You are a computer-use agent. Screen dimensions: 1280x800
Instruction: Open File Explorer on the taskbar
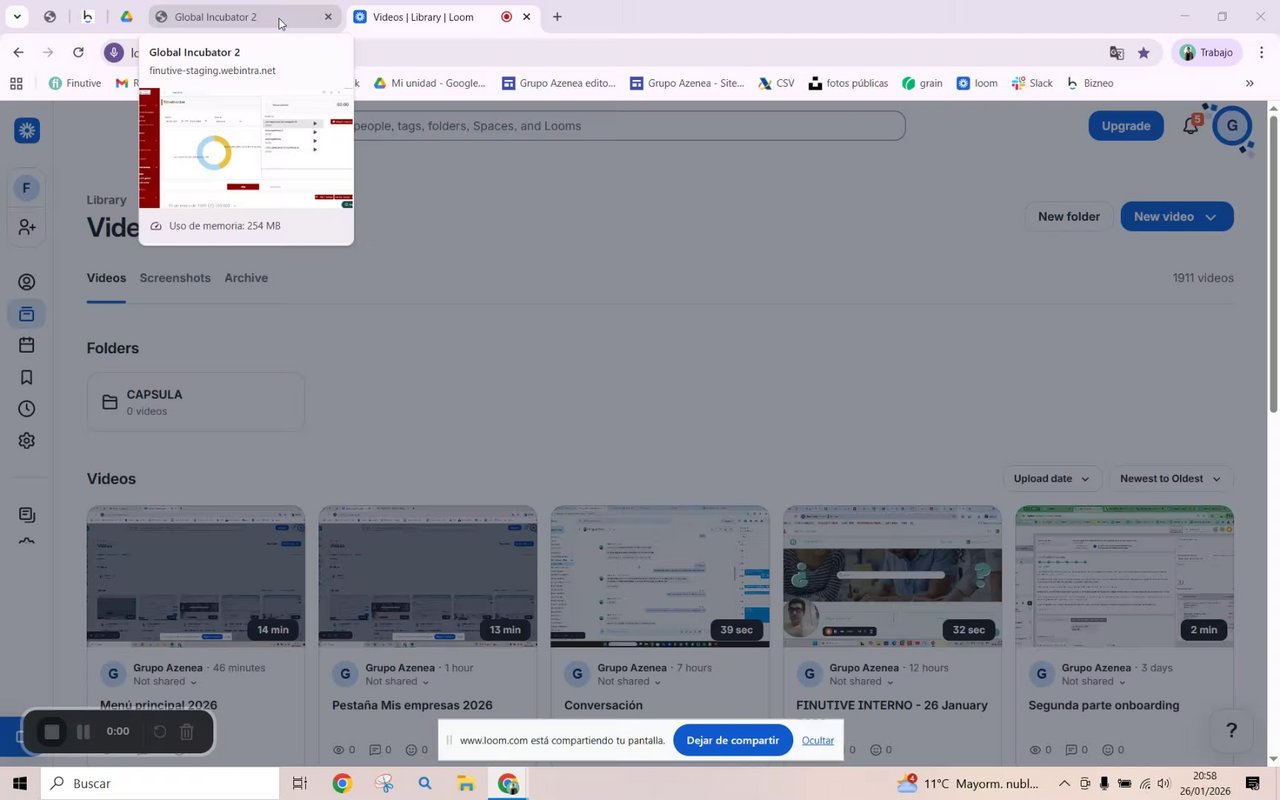click(x=466, y=784)
